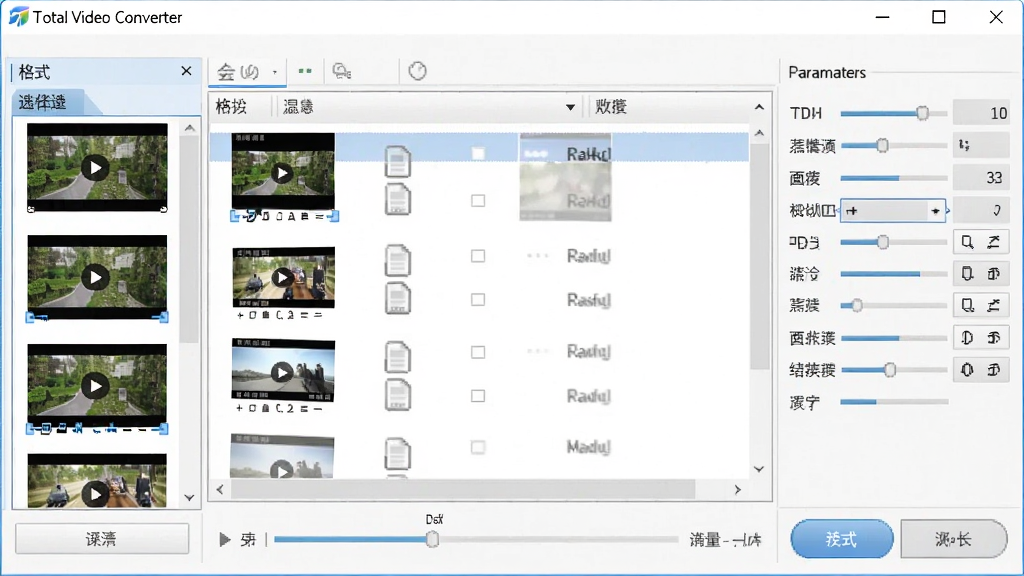The height and width of the screenshot is (576, 1024).
Task: Click collapse arrow at column header right end
Action: click(759, 106)
